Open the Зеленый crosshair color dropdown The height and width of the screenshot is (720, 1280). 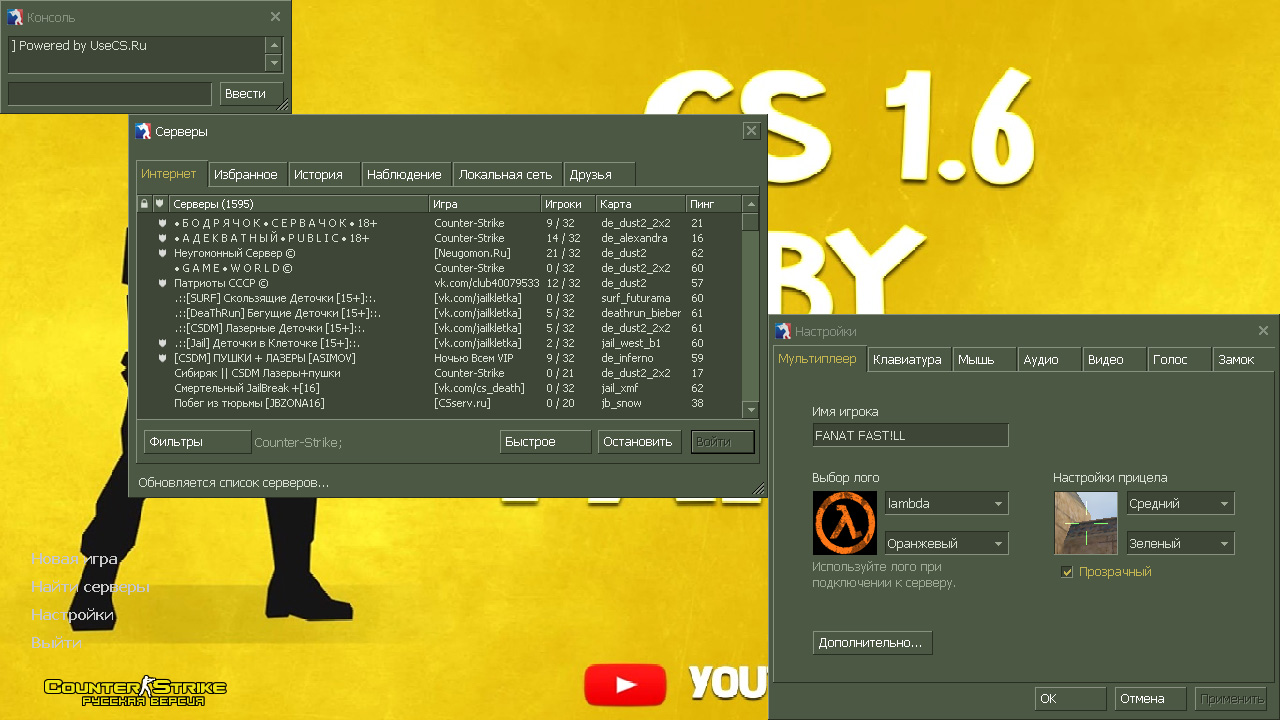click(1180, 544)
